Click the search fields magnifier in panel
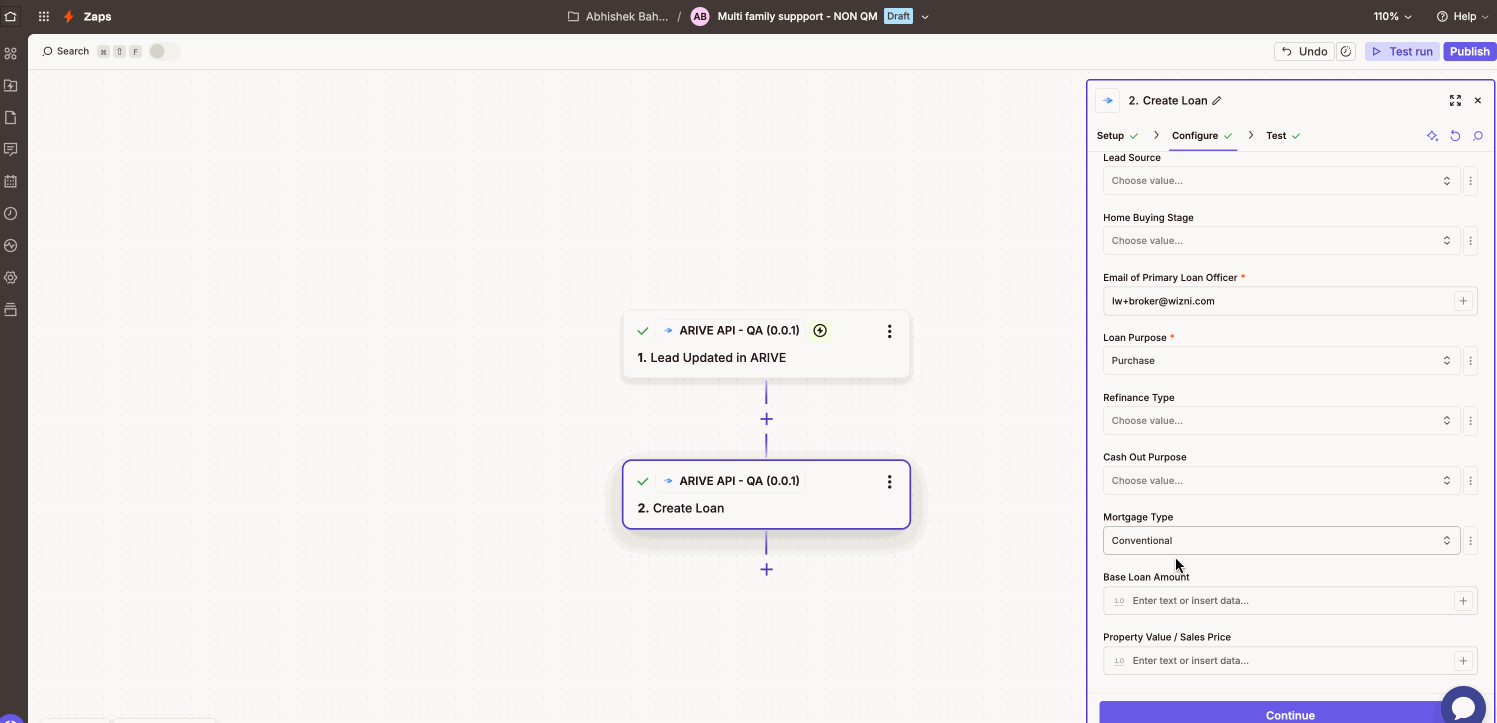 [x=1478, y=136]
